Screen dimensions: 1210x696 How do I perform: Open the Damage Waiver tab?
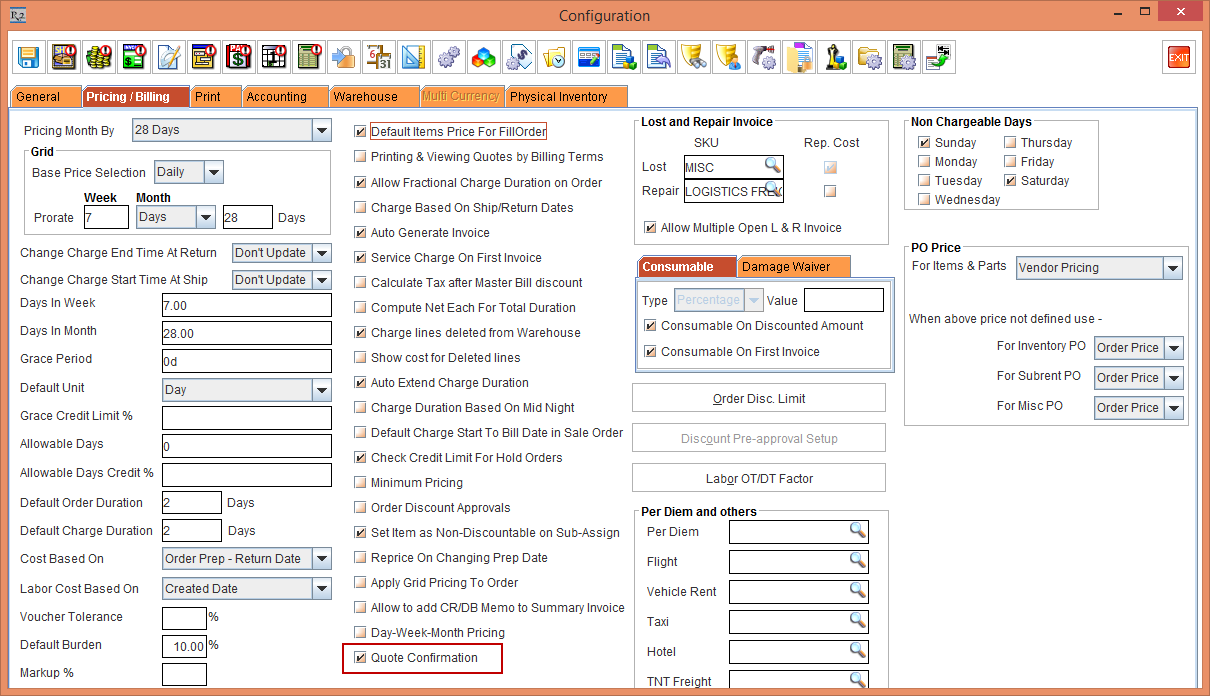click(x=793, y=267)
